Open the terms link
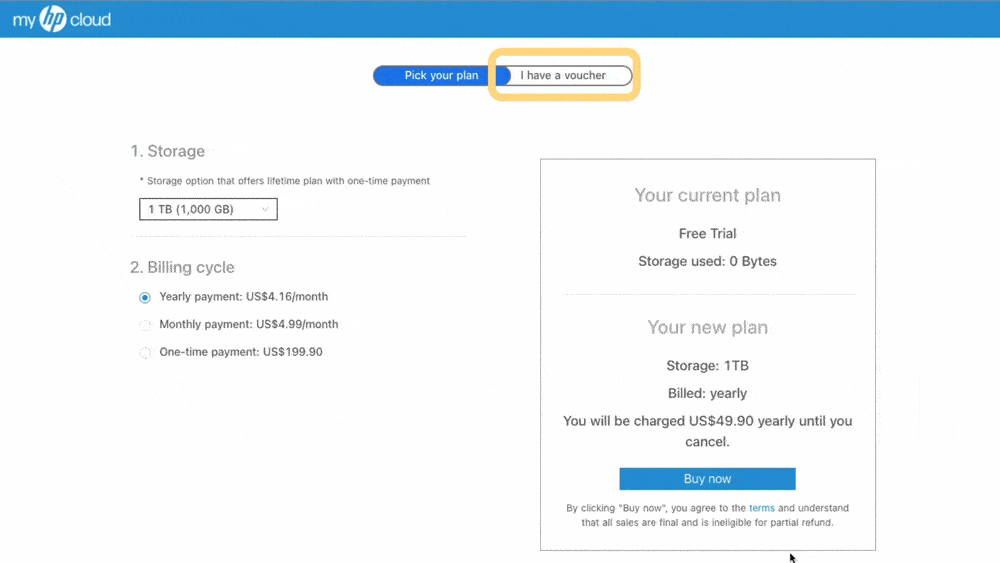This screenshot has width=1000, height=563. click(761, 508)
